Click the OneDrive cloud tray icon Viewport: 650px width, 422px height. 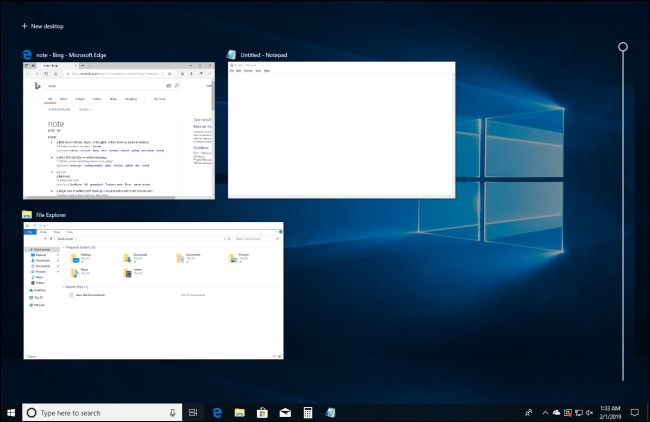coord(557,412)
